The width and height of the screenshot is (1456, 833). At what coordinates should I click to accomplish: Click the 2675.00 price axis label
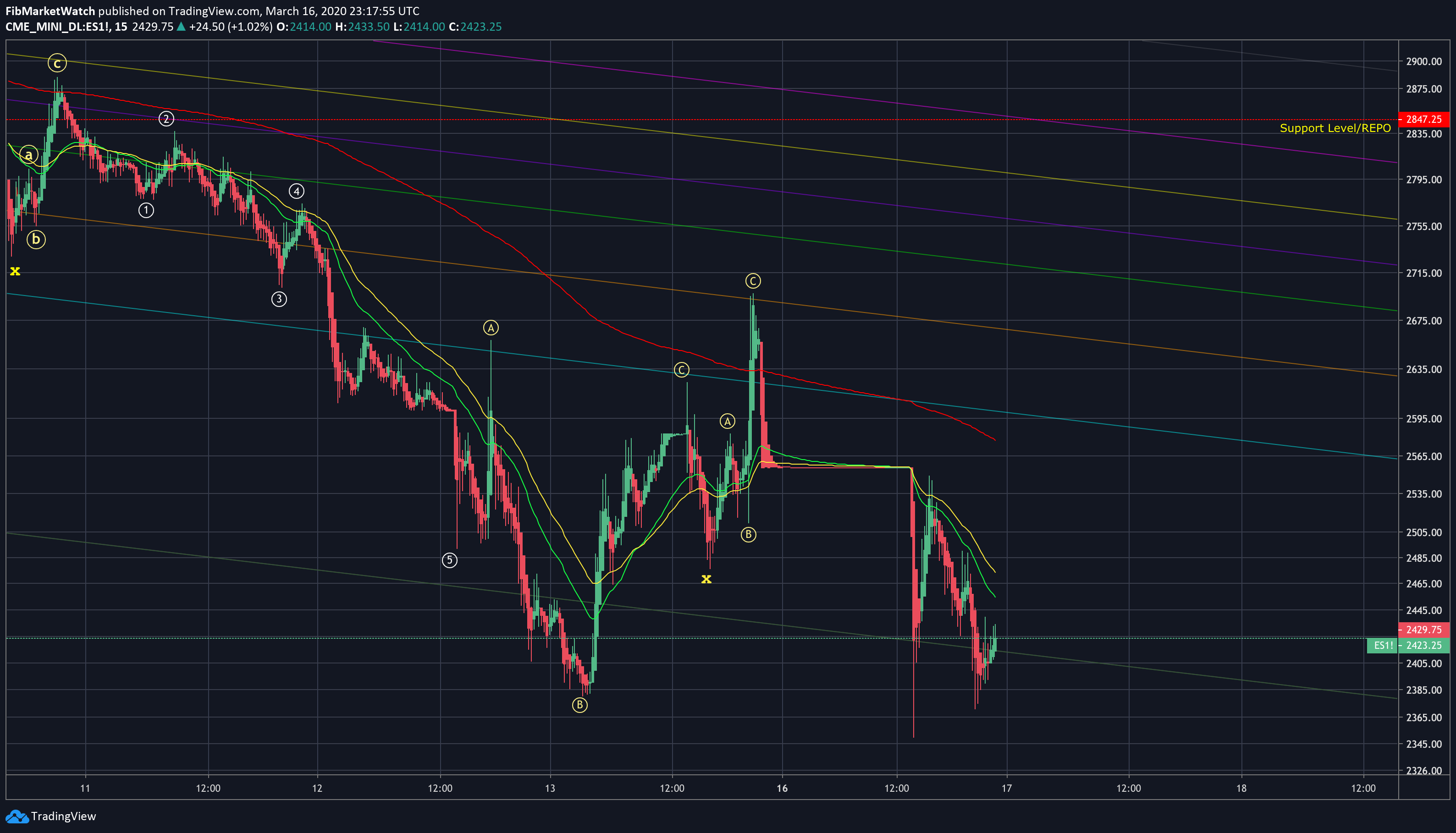click(x=1424, y=320)
